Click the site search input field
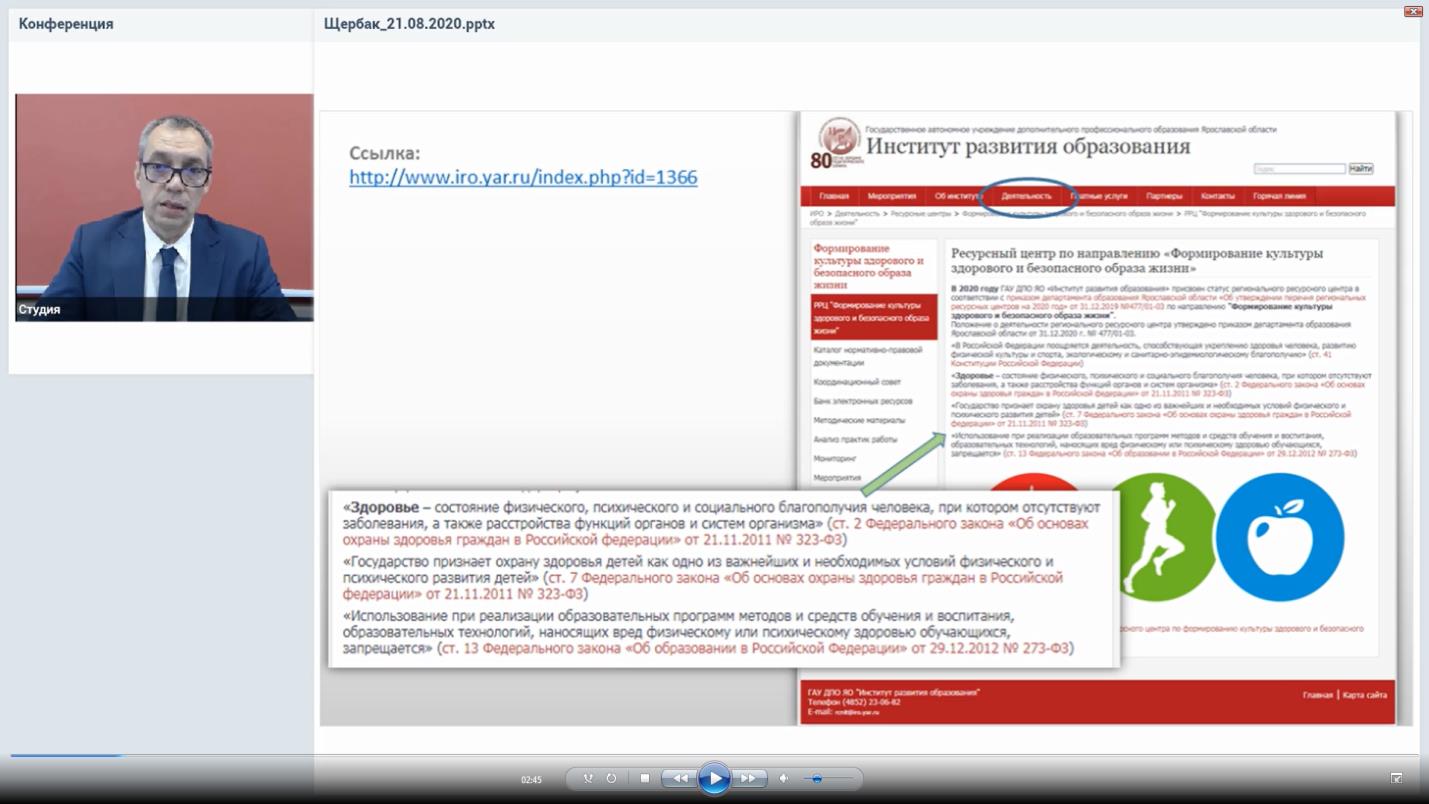 click(x=1300, y=169)
